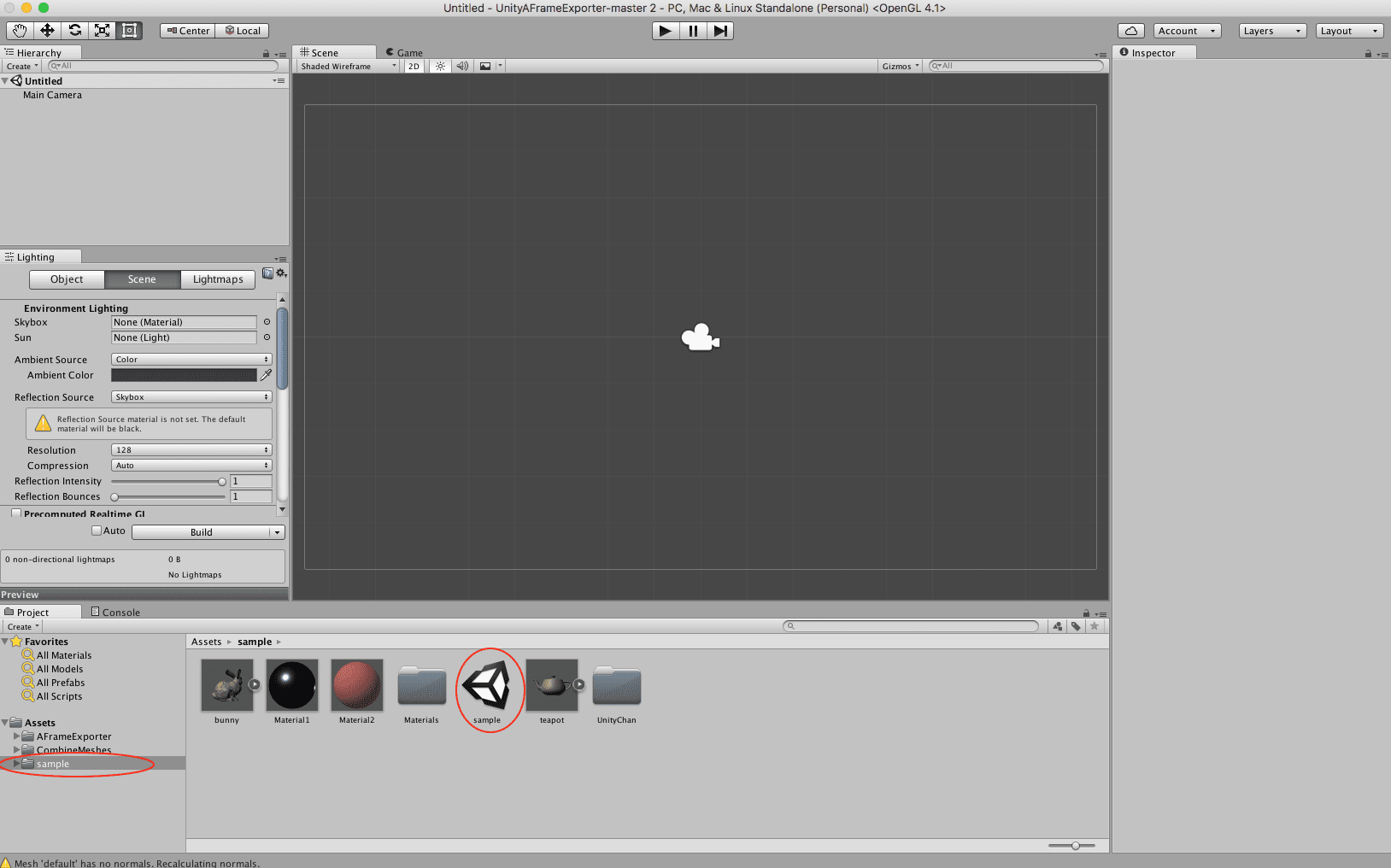This screenshot has height=868, width=1391.
Task: Use the Ambient Color eyedropper
Action: tap(266, 375)
